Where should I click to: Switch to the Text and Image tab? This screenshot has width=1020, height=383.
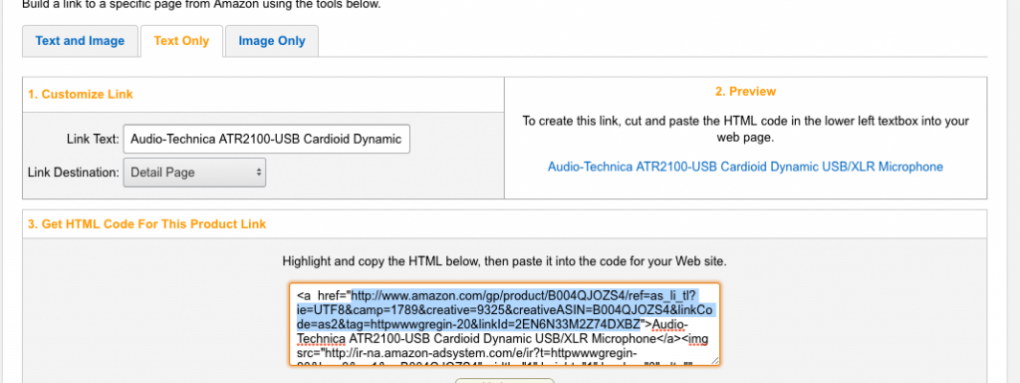coord(80,41)
